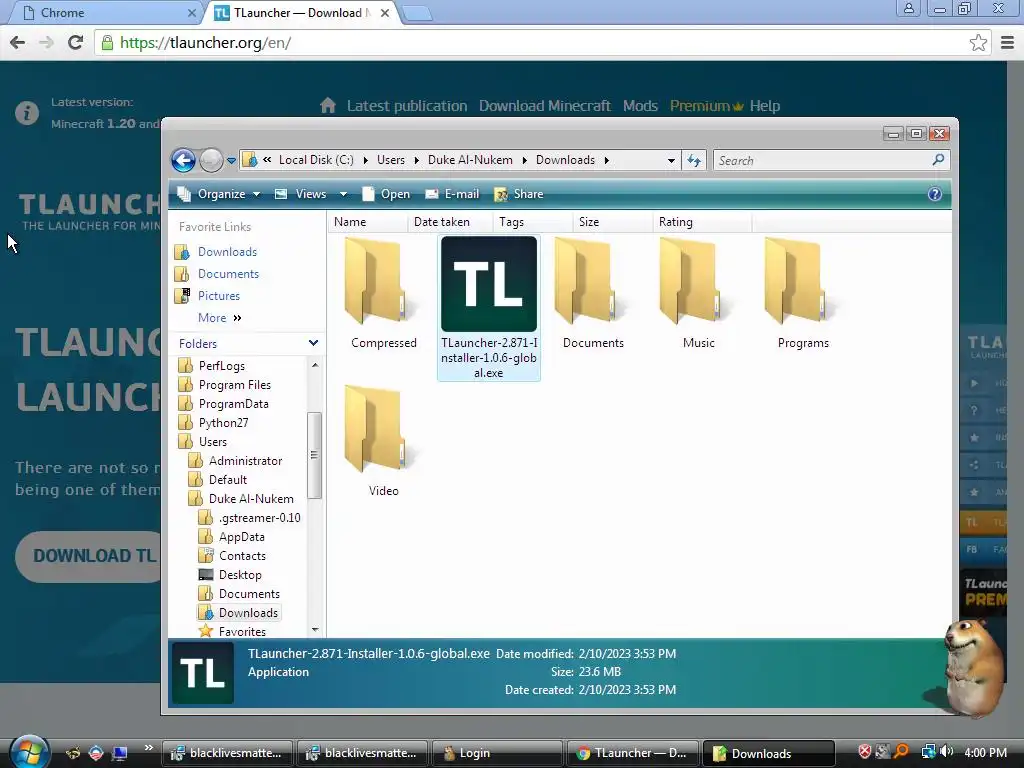Click folder tree scrollbar up arrow
The image size is (1024, 768).
[x=315, y=365]
